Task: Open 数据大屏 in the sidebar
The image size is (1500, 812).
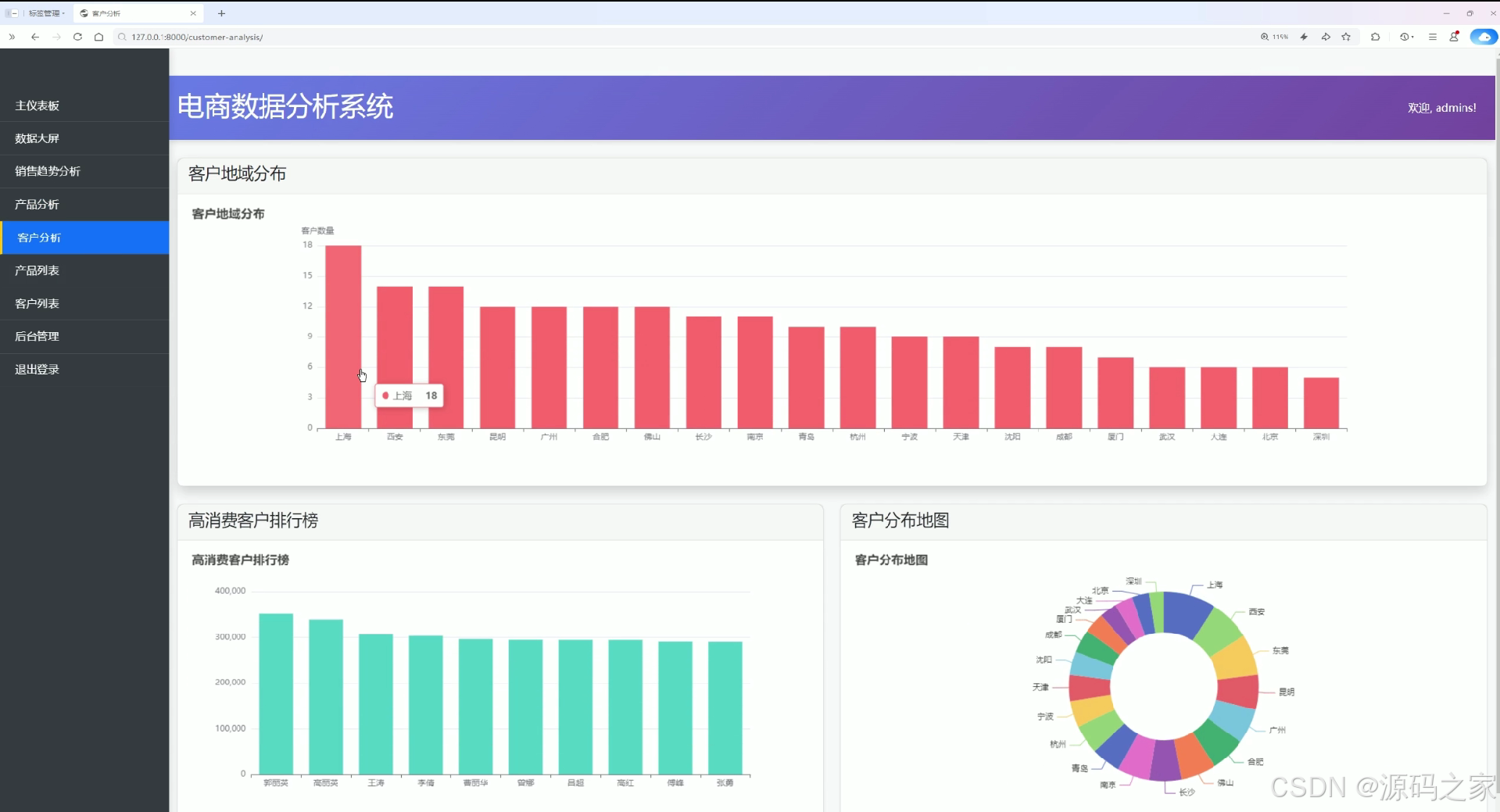Action: tap(84, 138)
